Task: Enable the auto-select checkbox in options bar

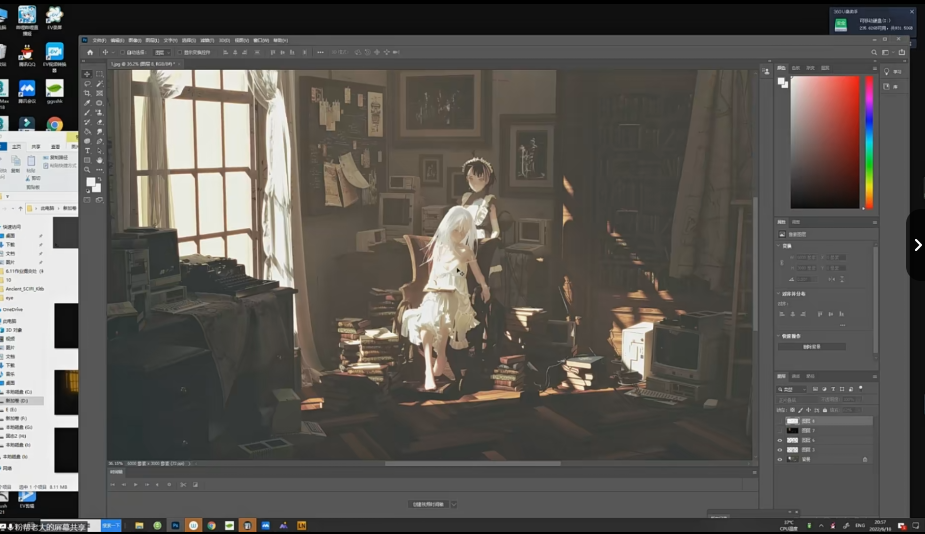Action: click(x=122, y=53)
